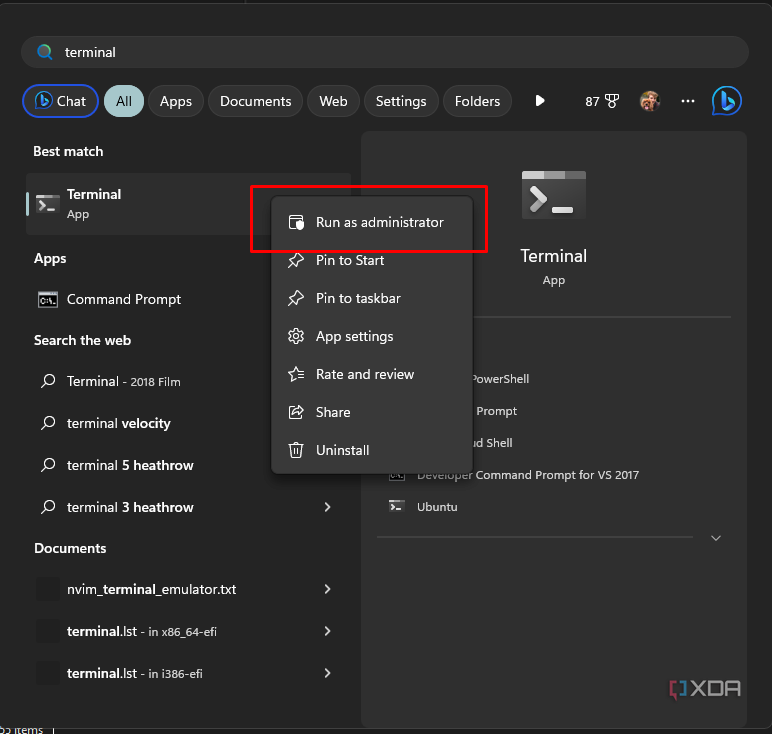Screen dimensions: 772x734
Task: Search web for Terminal 2018 Film
Action: 148,382
